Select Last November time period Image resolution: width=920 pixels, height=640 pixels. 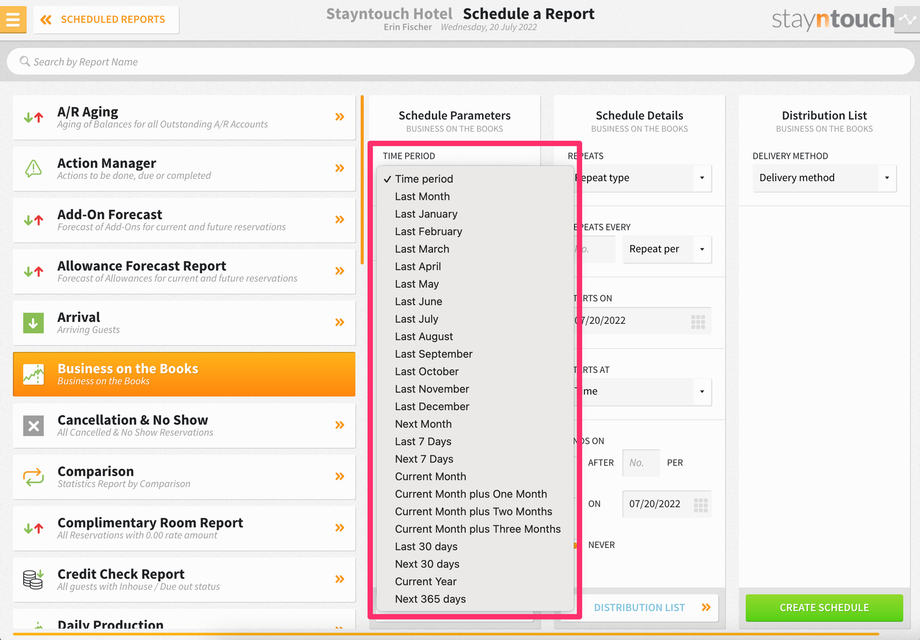coord(475,389)
